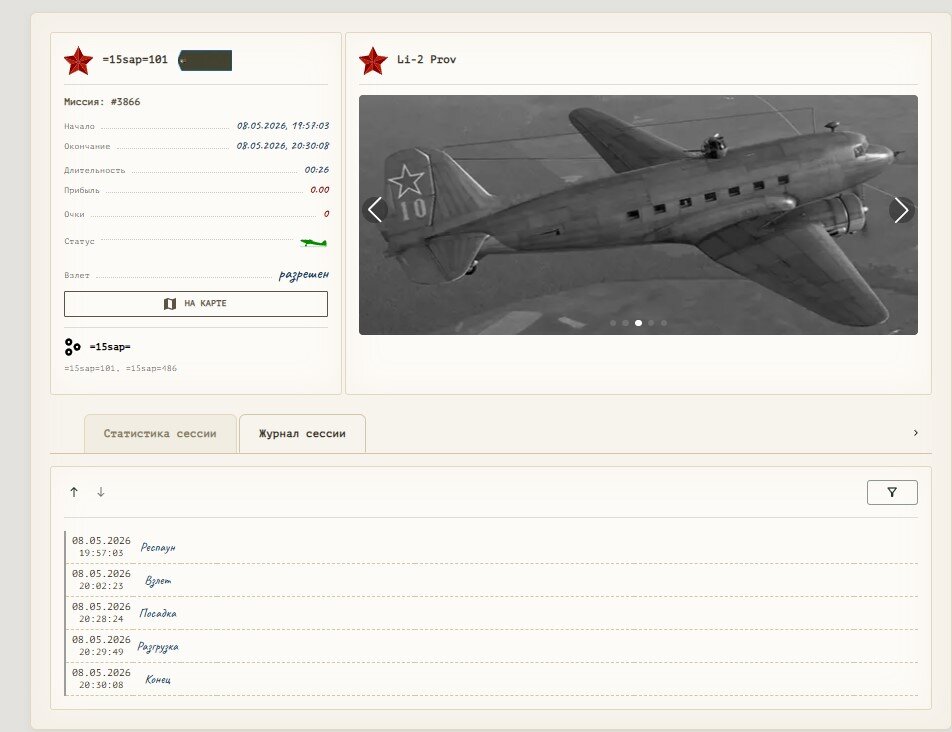
Task: Open the log filter funnel button
Action: tap(892, 492)
